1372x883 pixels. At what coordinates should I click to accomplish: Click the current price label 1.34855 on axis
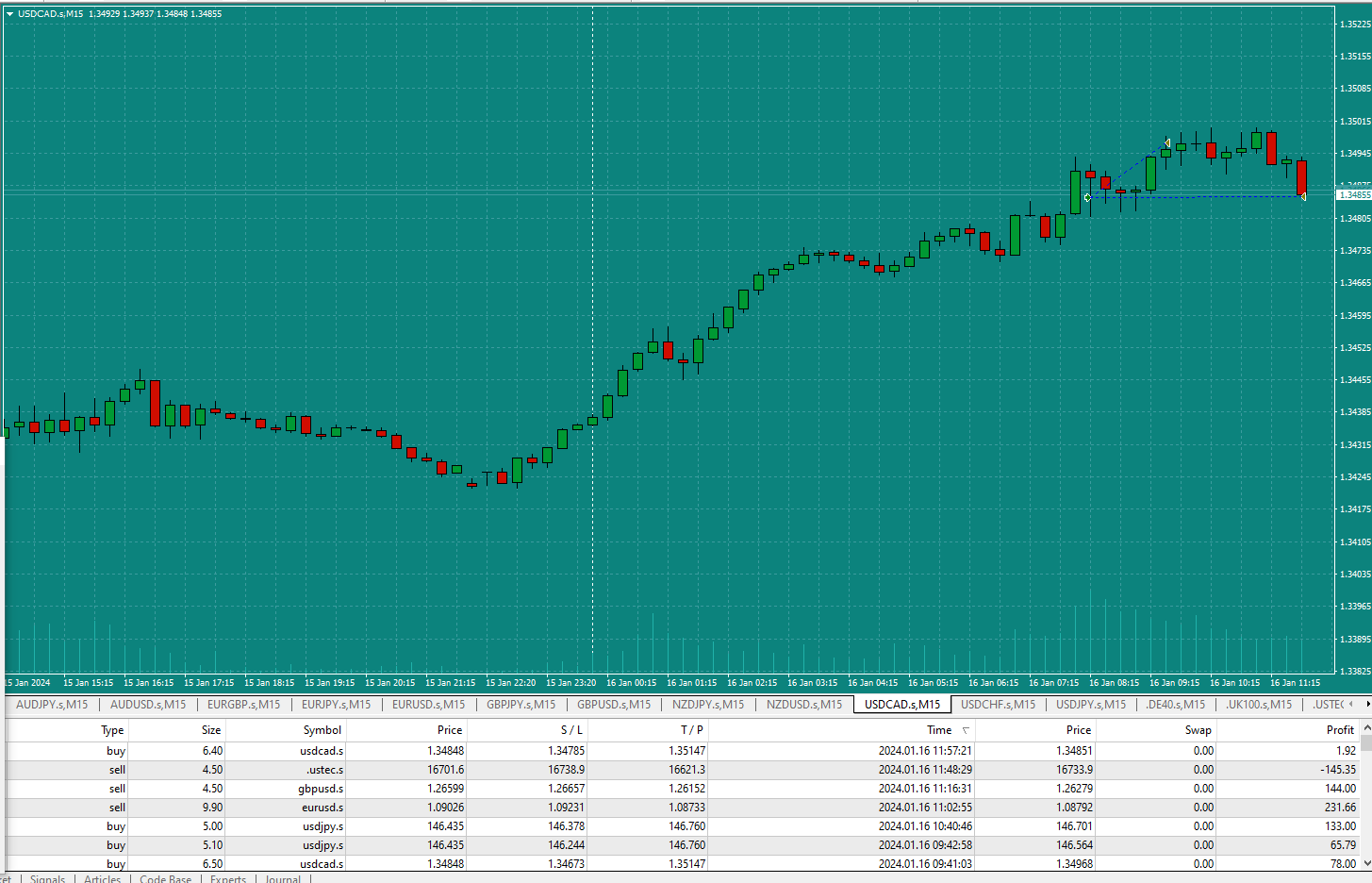click(x=1354, y=195)
